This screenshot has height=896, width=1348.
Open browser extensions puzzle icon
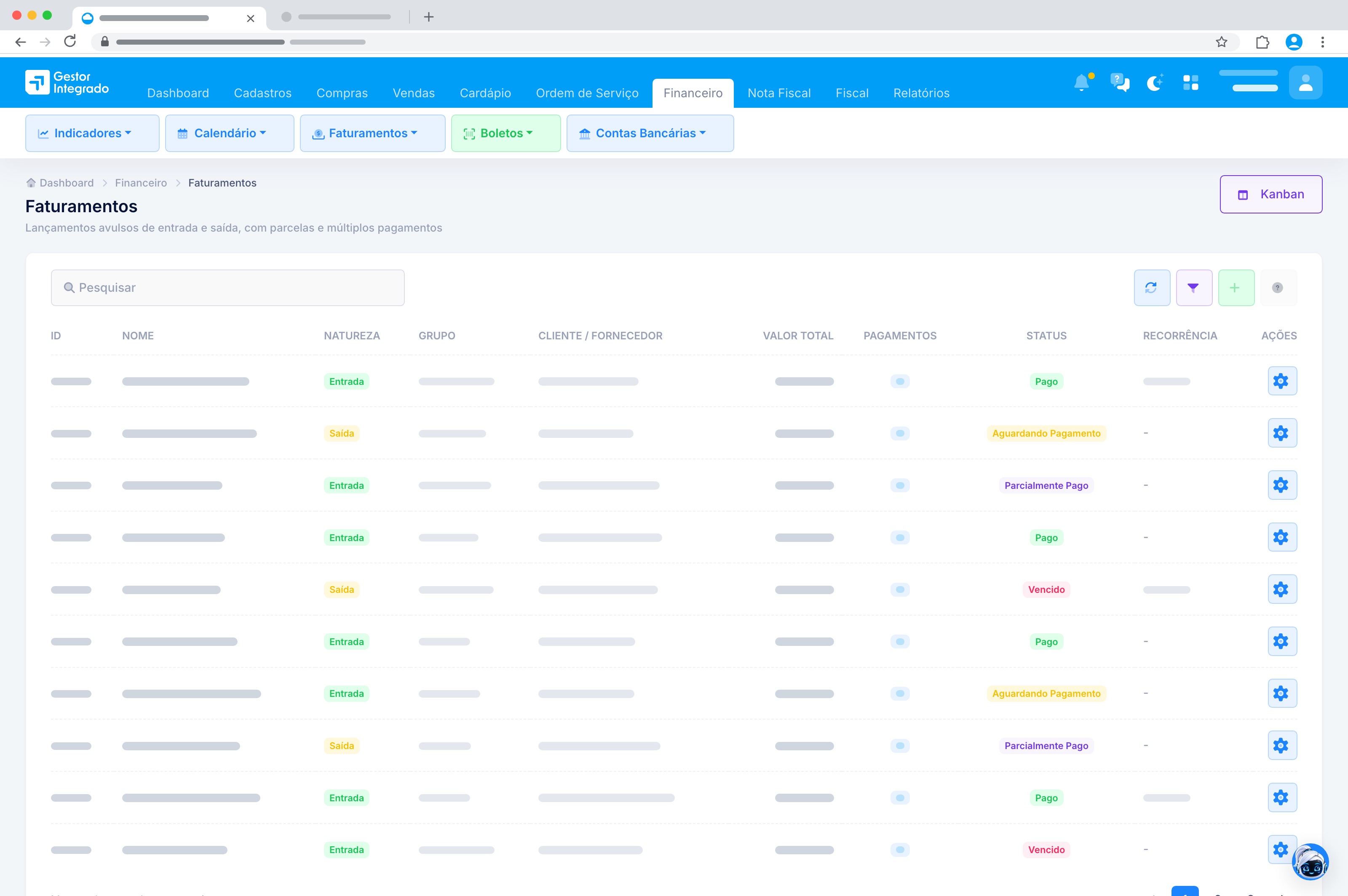click(x=1262, y=42)
